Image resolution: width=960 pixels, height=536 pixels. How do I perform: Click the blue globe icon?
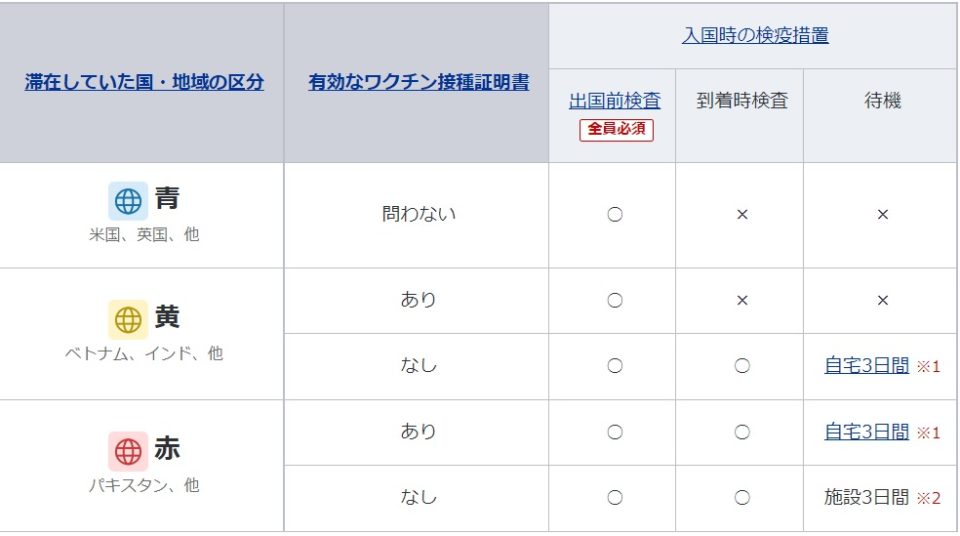click(x=128, y=201)
